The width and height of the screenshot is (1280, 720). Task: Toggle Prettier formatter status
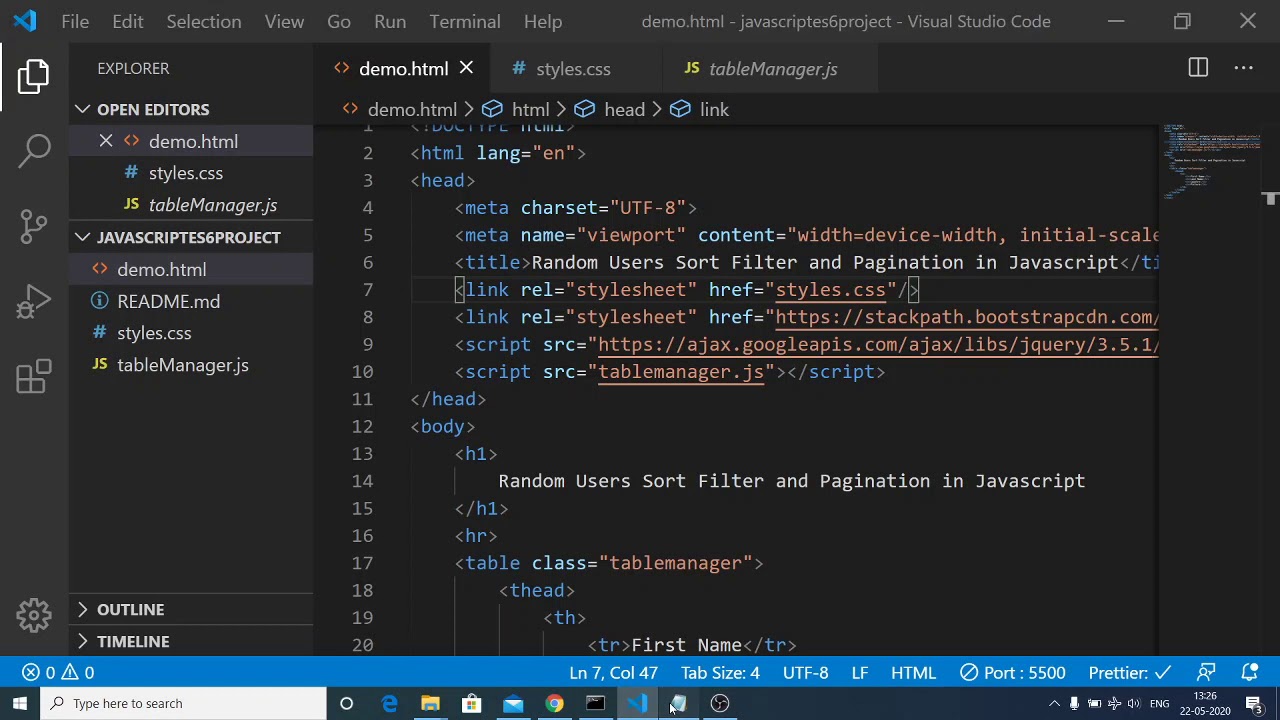(x=1129, y=673)
